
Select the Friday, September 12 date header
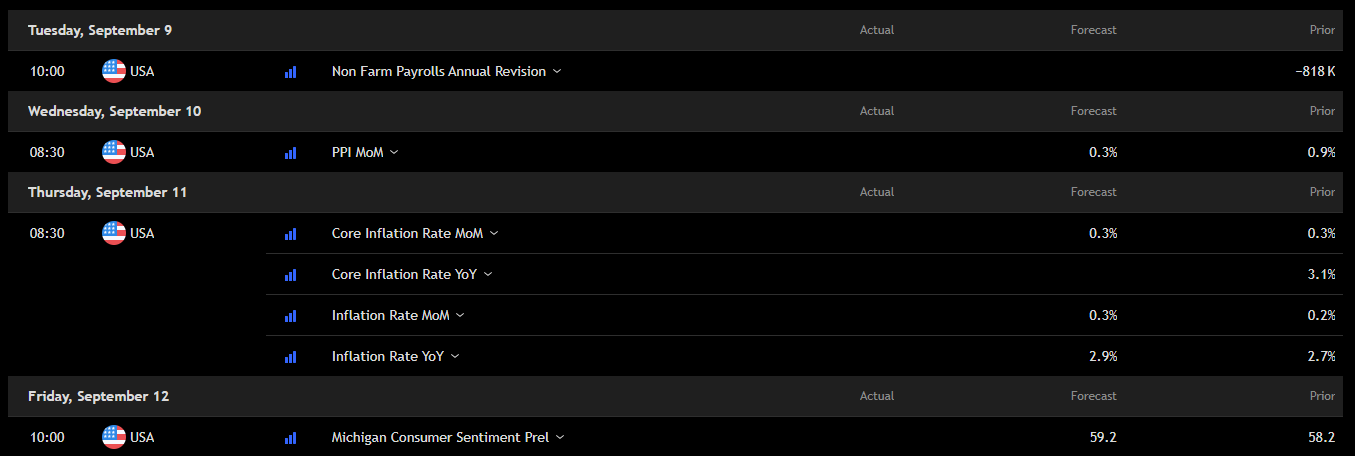[x=98, y=396]
